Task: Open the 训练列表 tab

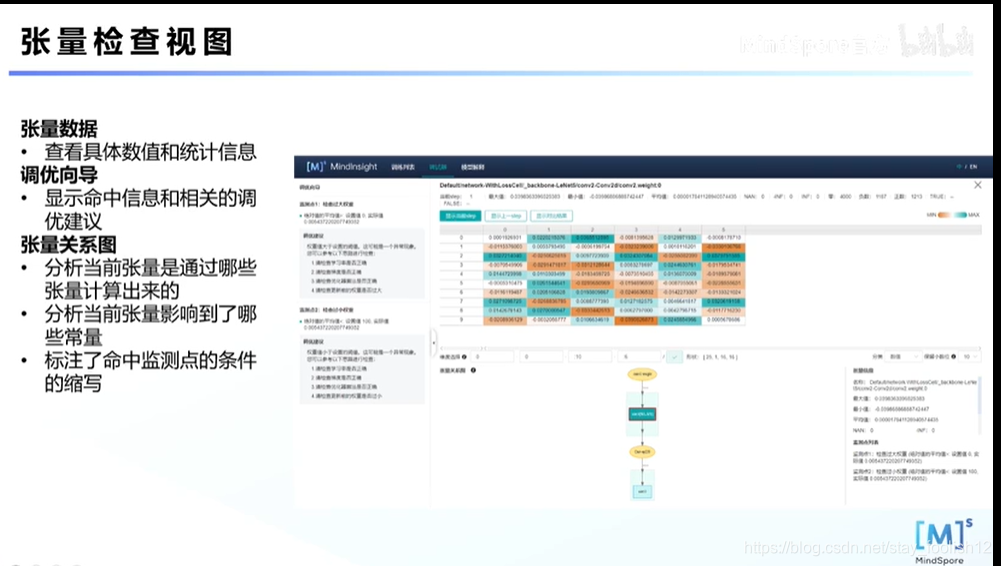Action: click(402, 167)
